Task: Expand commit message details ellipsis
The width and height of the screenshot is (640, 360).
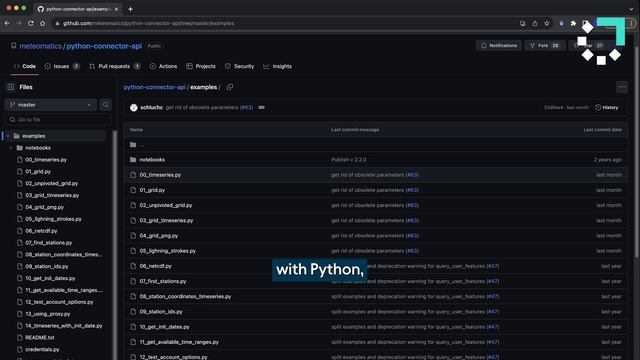Action: (x=262, y=107)
